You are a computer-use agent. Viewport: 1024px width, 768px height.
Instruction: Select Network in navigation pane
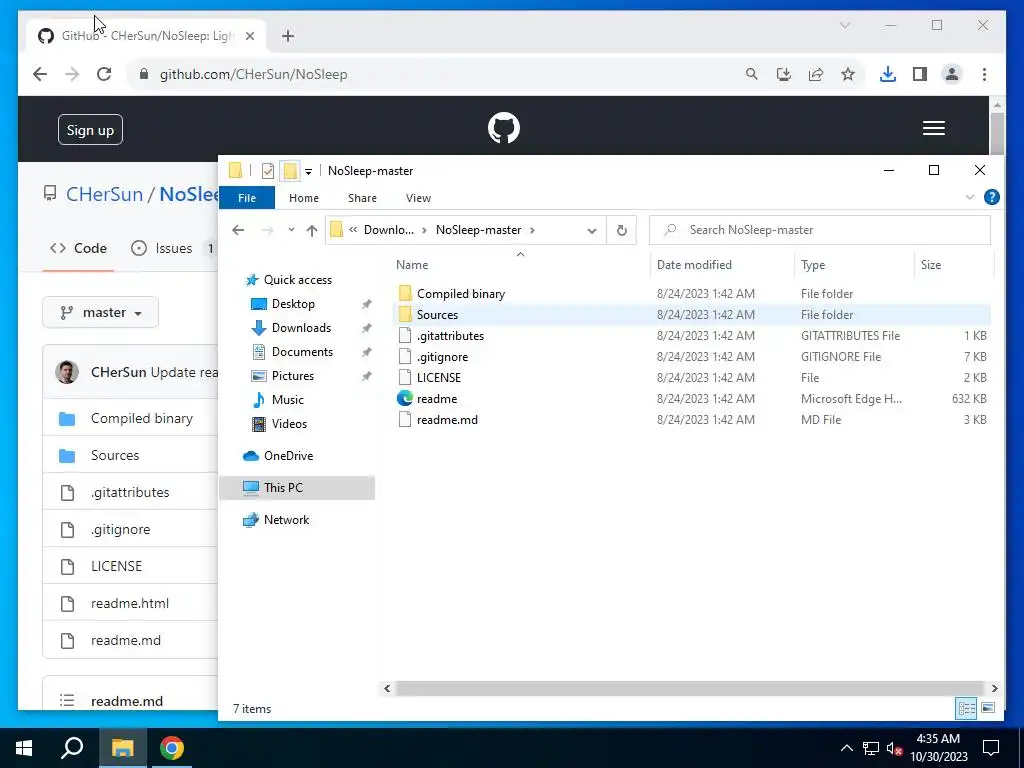coord(286,520)
